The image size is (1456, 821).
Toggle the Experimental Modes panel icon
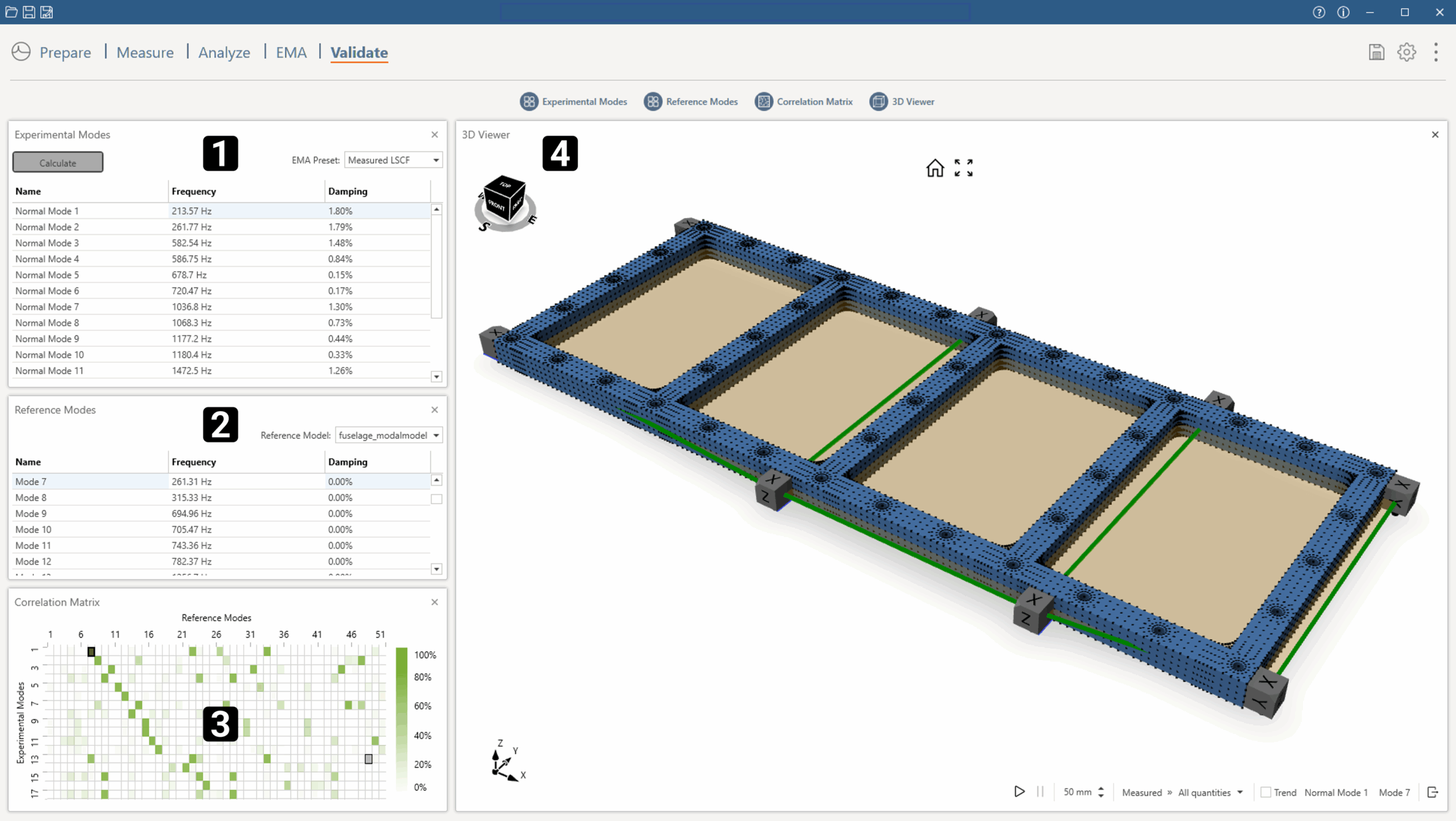(x=529, y=101)
